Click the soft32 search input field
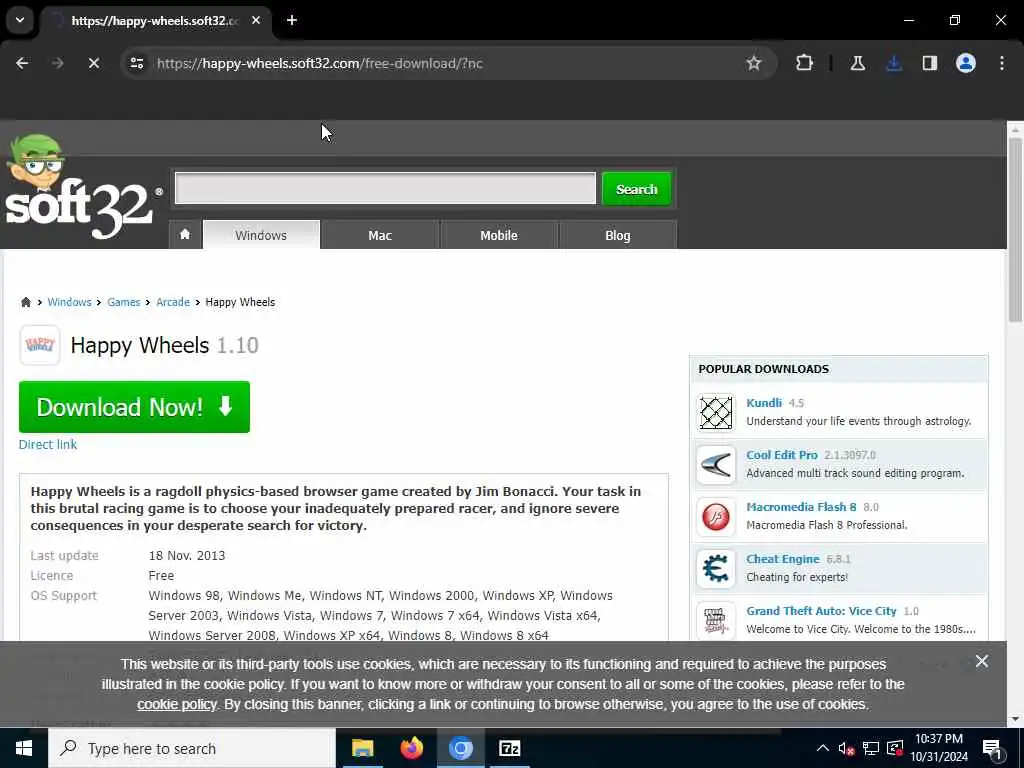Viewport: 1024px width, 768px height. pyautogui.click(x=385, y=188)
